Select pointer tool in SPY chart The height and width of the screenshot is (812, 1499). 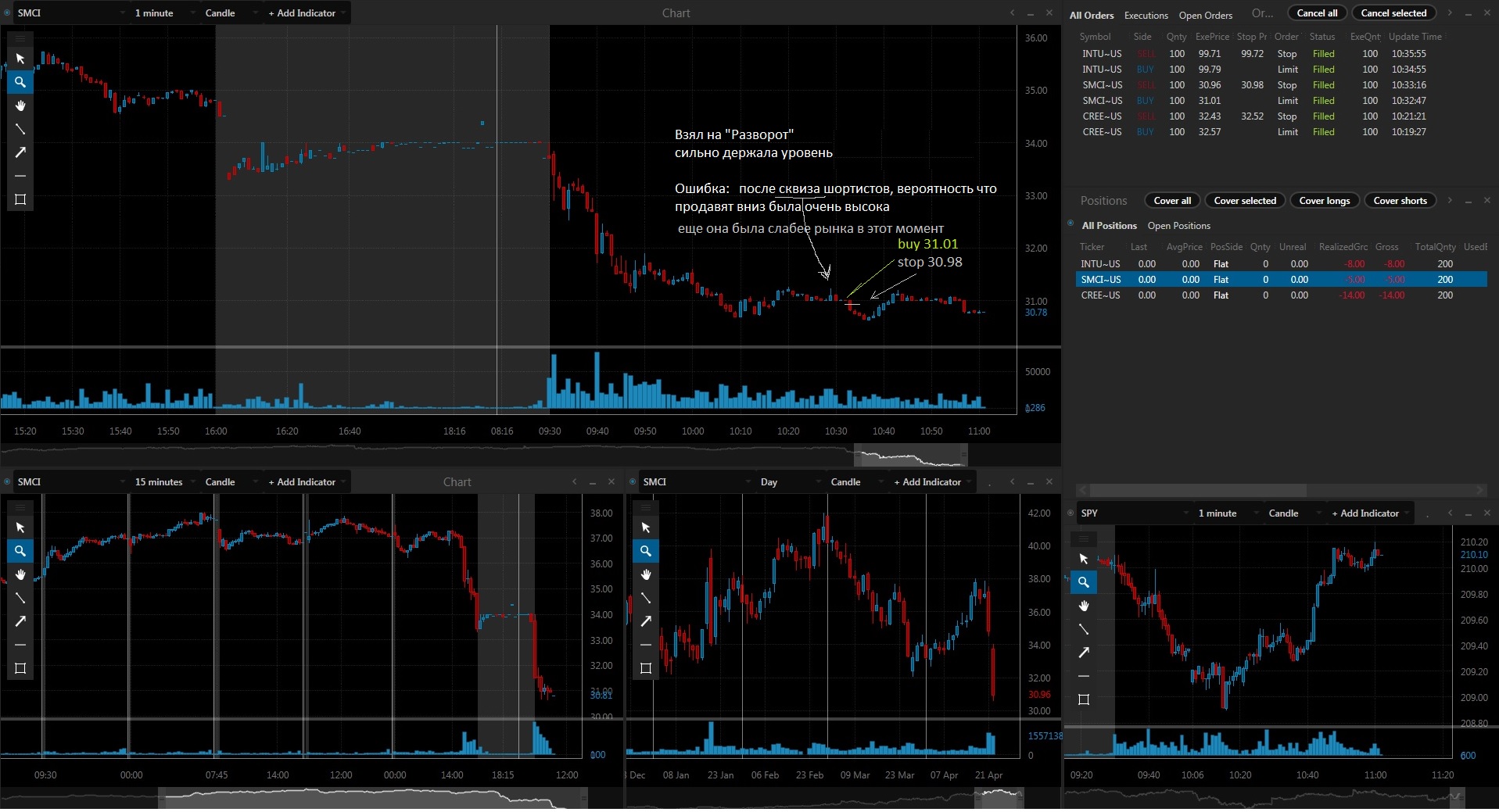pyautogui.click(x=1084, y=559)
